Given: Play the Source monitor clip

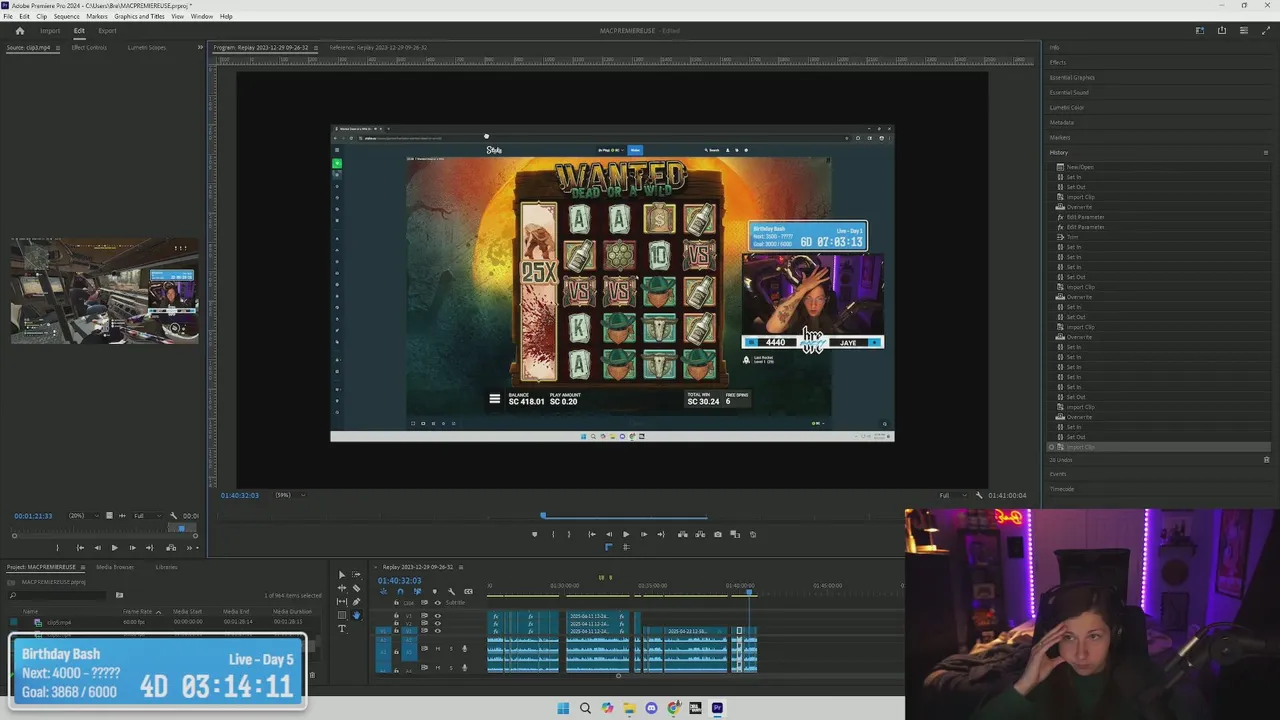Looking at the screenshot, I should coord(114,548).
